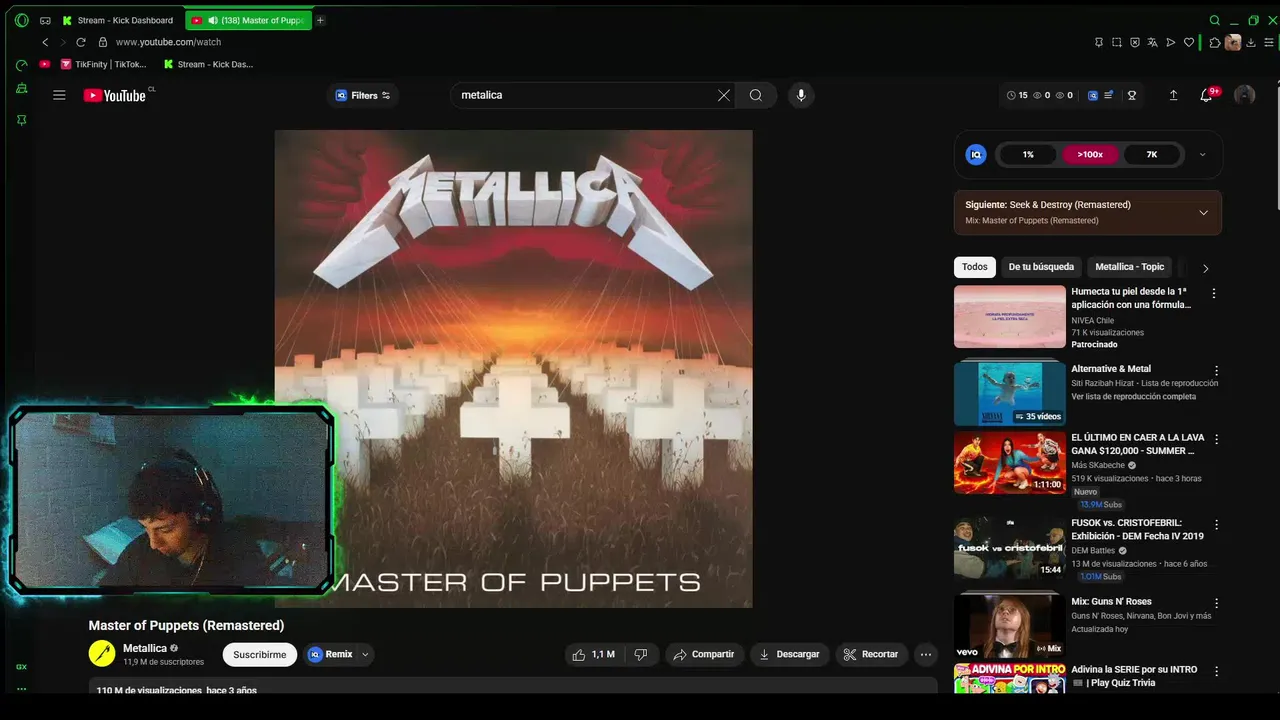Go to the YouTube home logo
Image resolution: width=1280 pixels, height=720 pixels.
click(x=115, y=95)
